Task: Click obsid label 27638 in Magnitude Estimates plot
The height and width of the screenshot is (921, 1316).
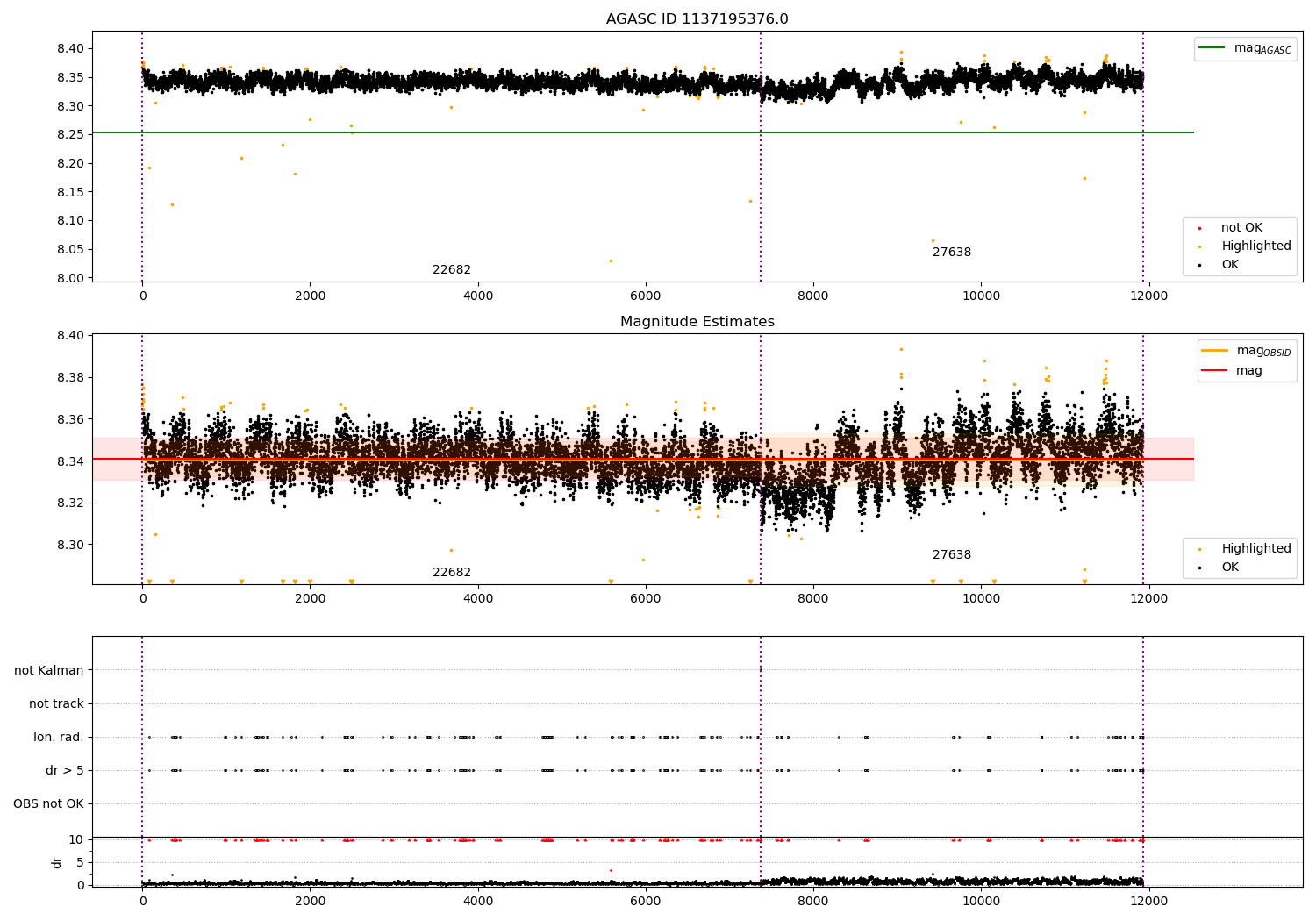Action: (x=952, y=555)
